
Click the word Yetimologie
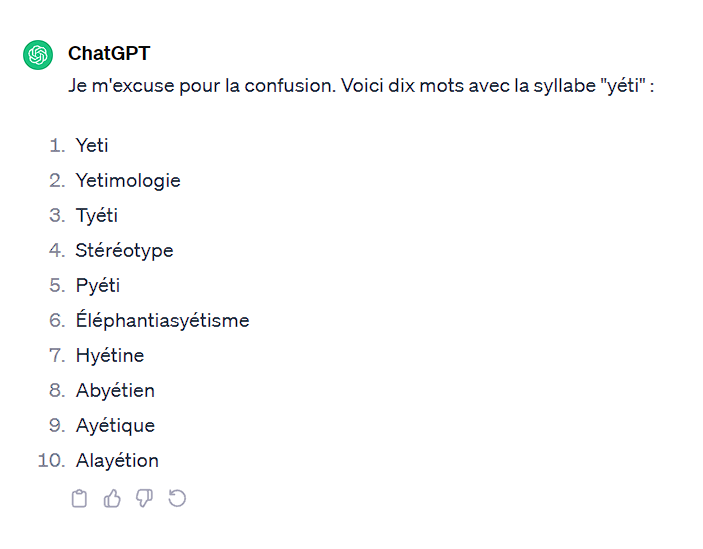pos(128,181)
